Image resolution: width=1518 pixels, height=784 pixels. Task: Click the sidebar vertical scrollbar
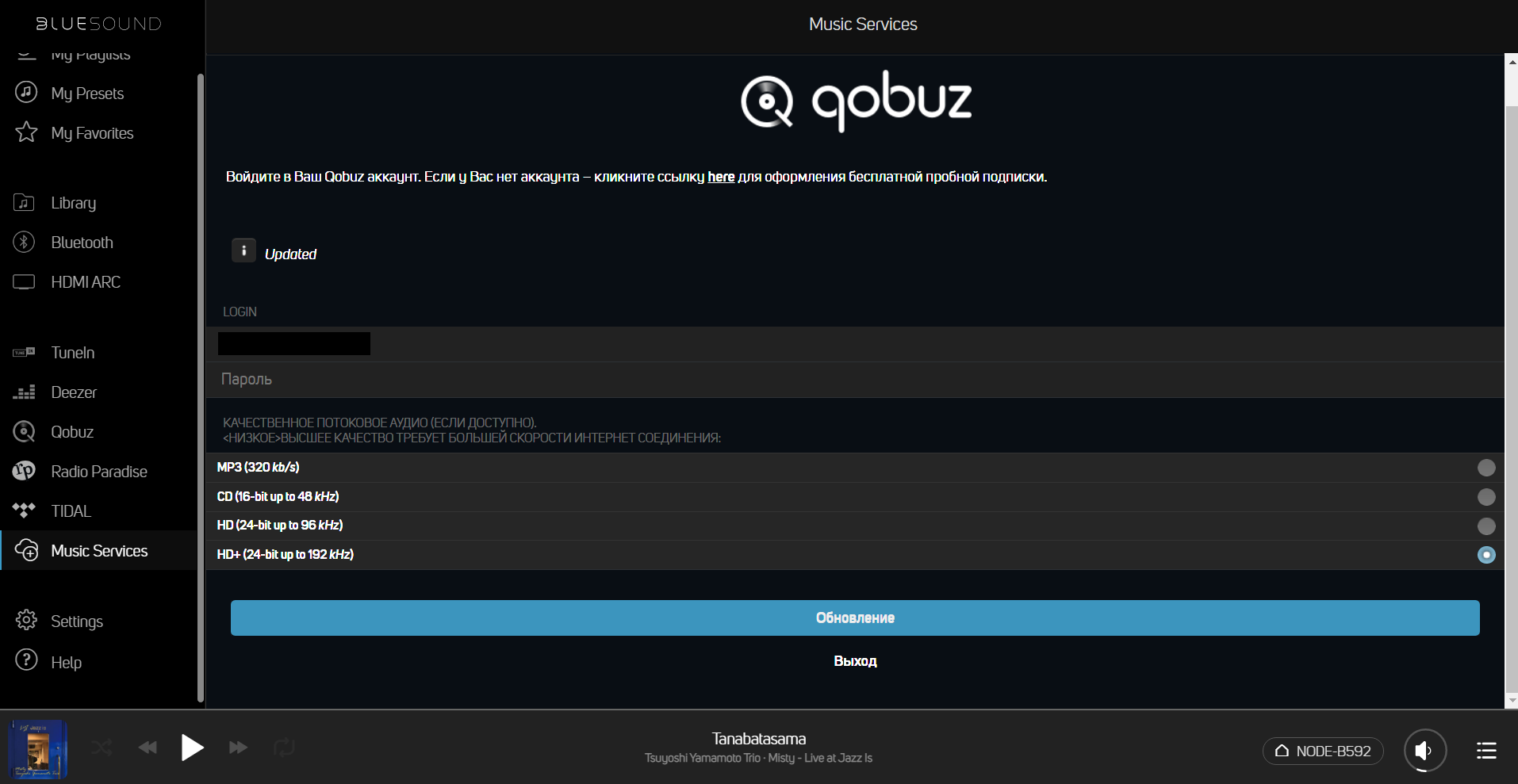(201, 388)
